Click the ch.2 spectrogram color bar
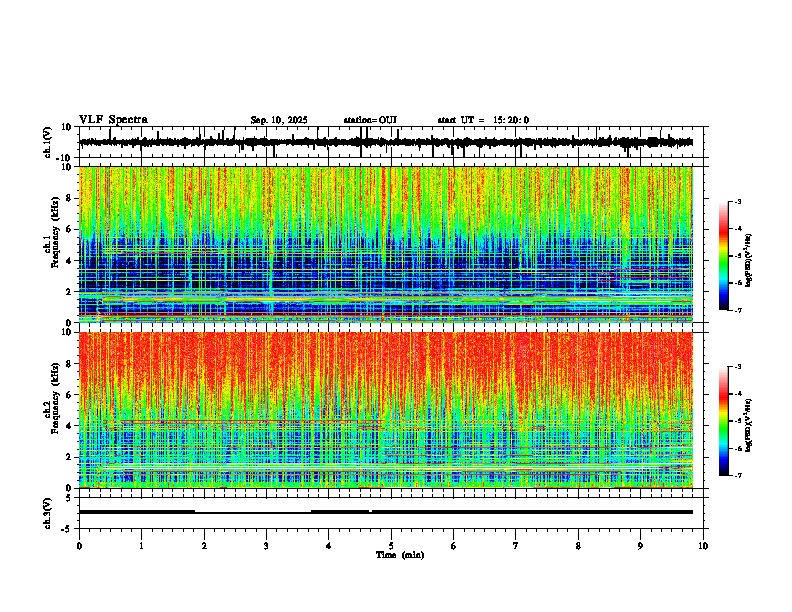 tap(724, 421)
